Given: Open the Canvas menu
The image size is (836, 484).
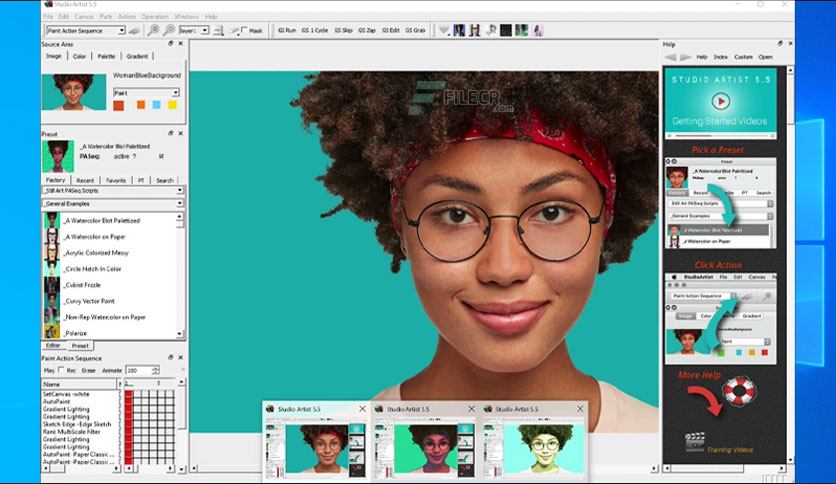Looking at the screenshot, I should click(84, 17).
